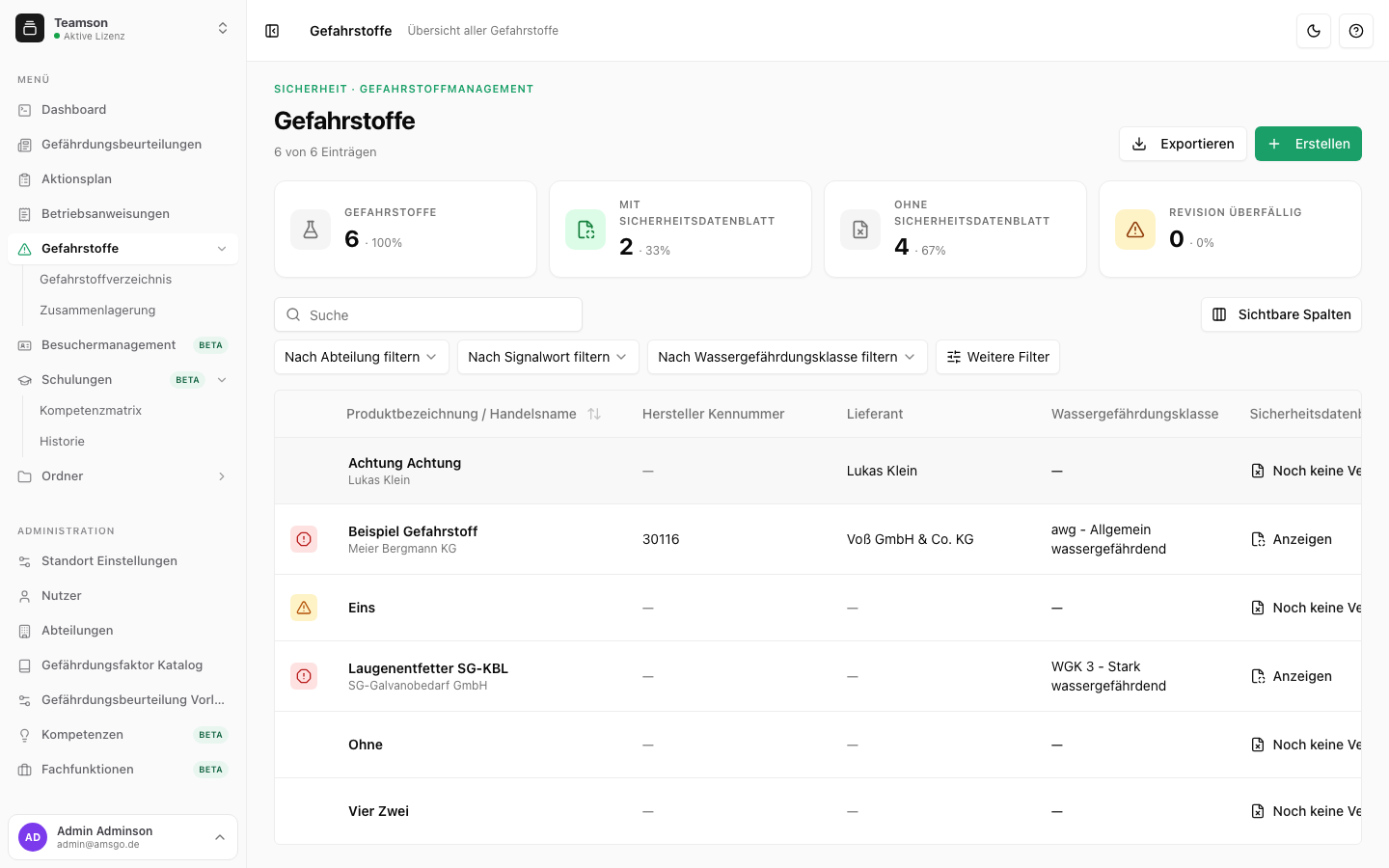
Task: Click the search magnifier icon
Action: (x=293, y=314)
